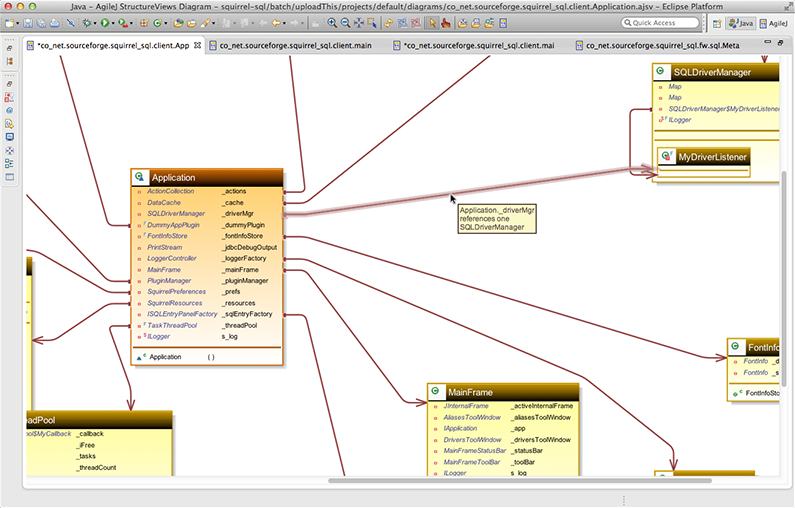Open the Back history dropdown arrow
Viewport: 795px width, 508px height.
pos(284,23)
